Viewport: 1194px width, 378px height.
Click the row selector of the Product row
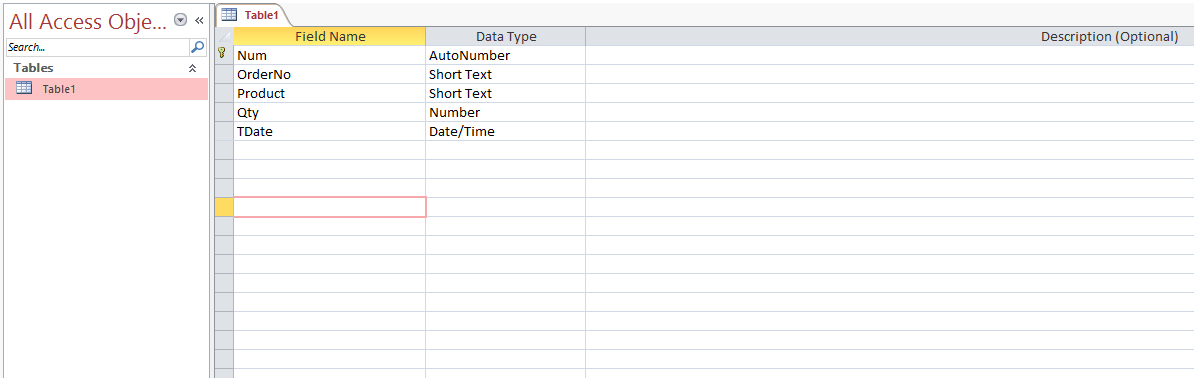pyautogui.click(x=224, y=94)
